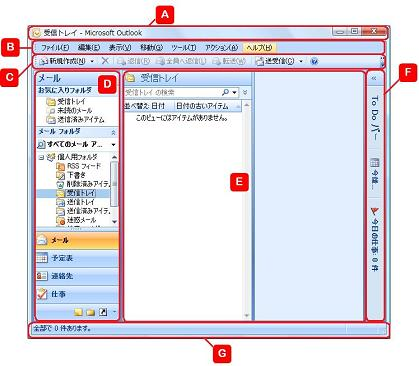Image resolution: width=419 pixels, height=366 pixels.
Task: Select the 下書き drafts folder
Action: click(x=71, y=175)
